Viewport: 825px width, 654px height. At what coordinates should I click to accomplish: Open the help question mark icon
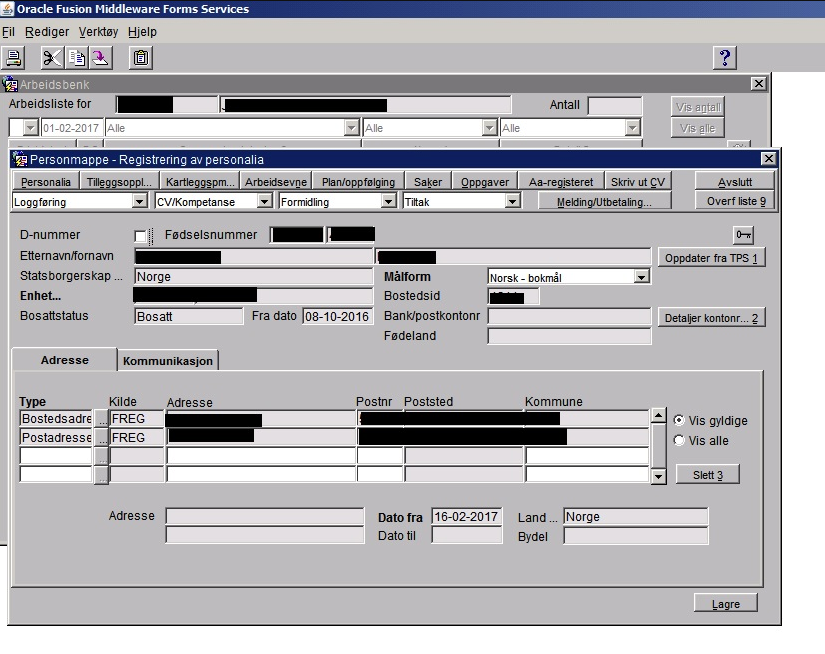click(x=725, y=58)
